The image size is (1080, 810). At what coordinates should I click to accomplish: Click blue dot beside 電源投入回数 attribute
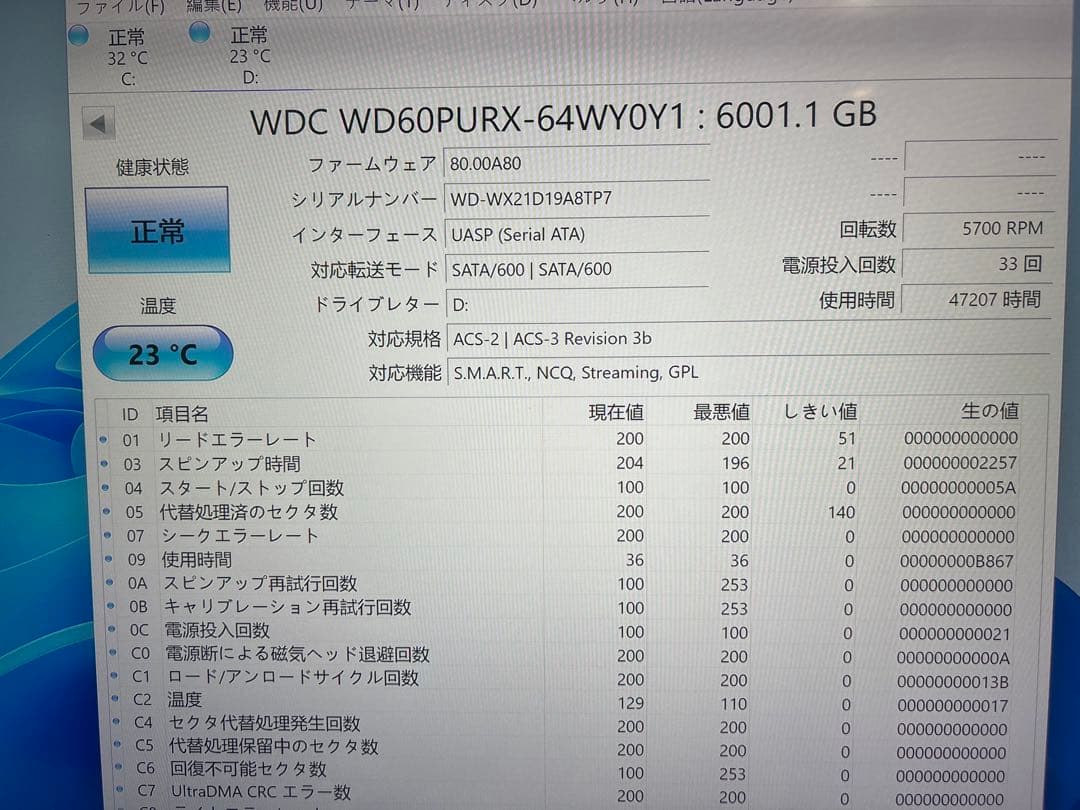point(110,631)
